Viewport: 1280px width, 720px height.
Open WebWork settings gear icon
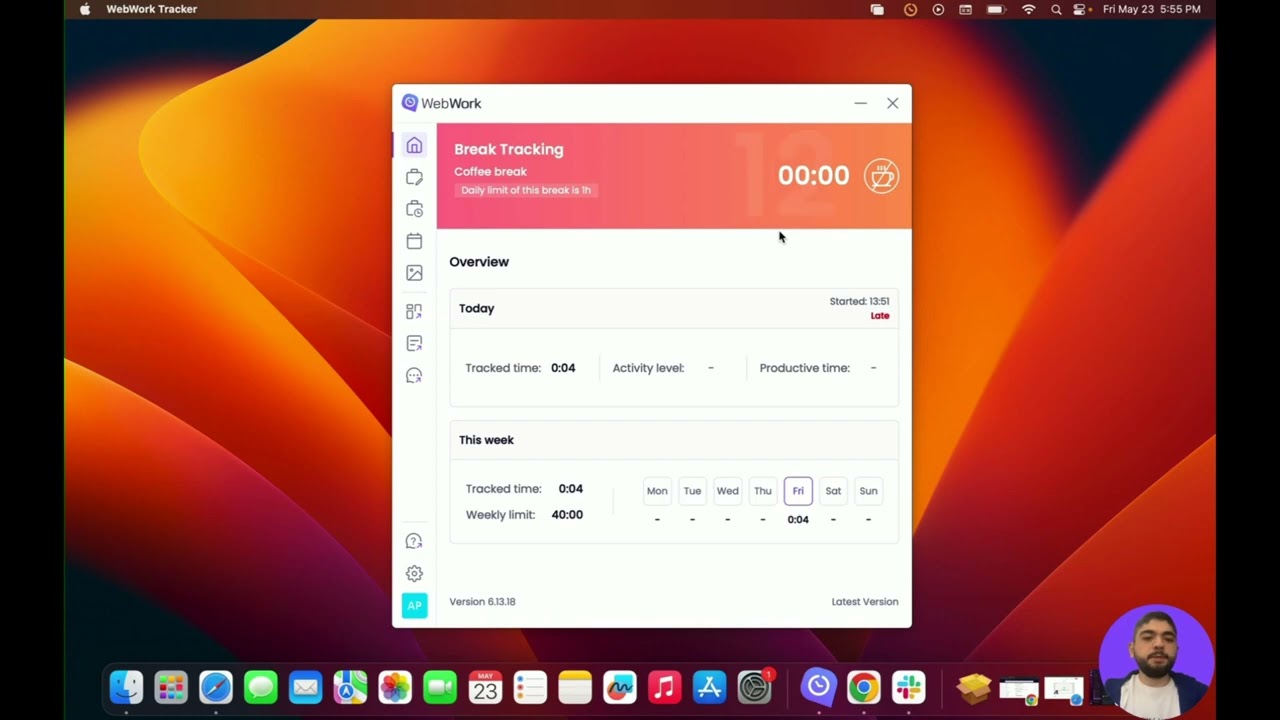pos(414,573)
